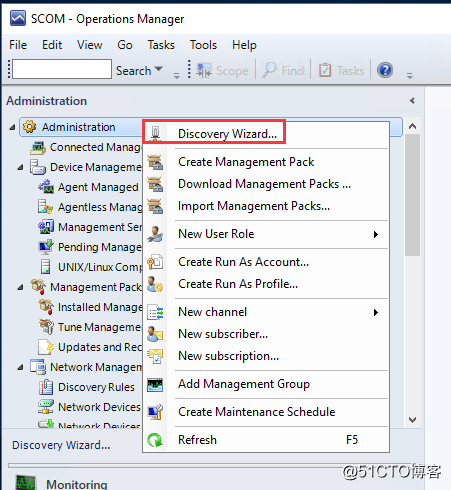This screenshot has height=490, width=451.
Task: Click the Installed Management Packs tree icon
Action: click(x=46, y=307)
